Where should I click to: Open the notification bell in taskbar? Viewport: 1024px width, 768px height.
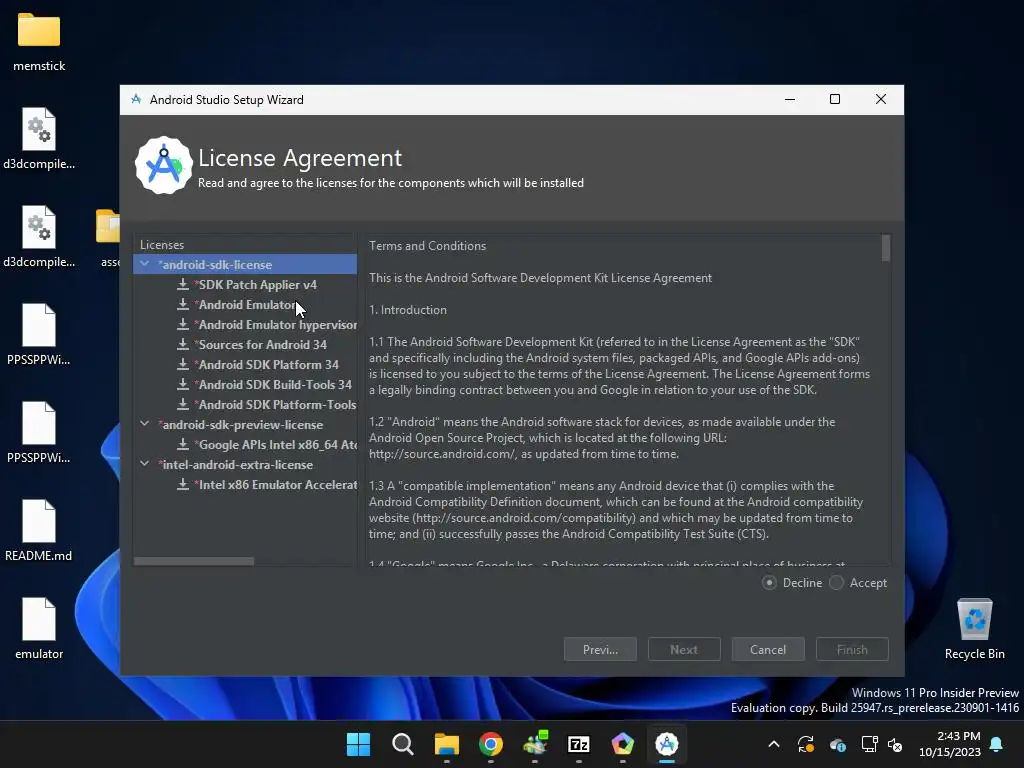997,744
